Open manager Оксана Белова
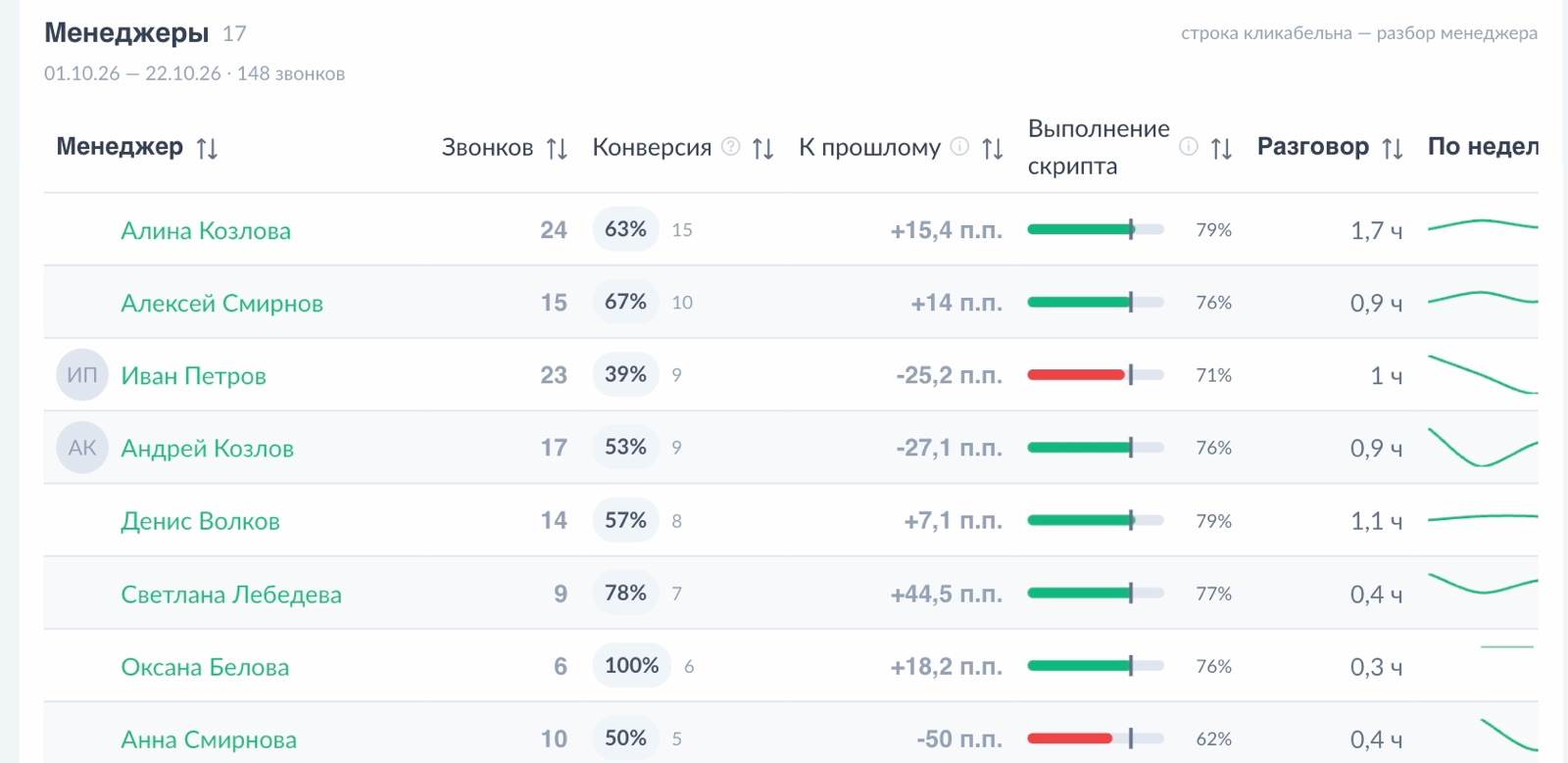 [x=205, y=667]
